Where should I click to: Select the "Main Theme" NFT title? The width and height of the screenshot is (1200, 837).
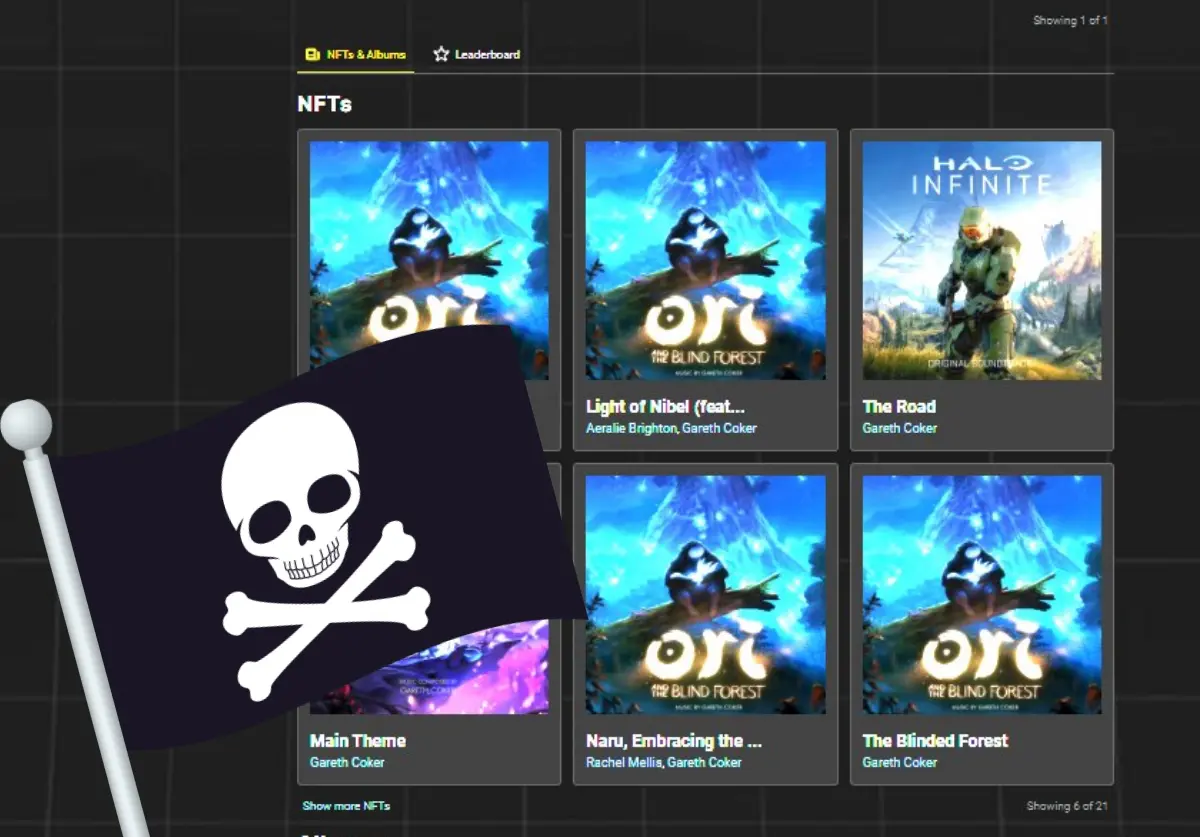click(x=358, y=741)
